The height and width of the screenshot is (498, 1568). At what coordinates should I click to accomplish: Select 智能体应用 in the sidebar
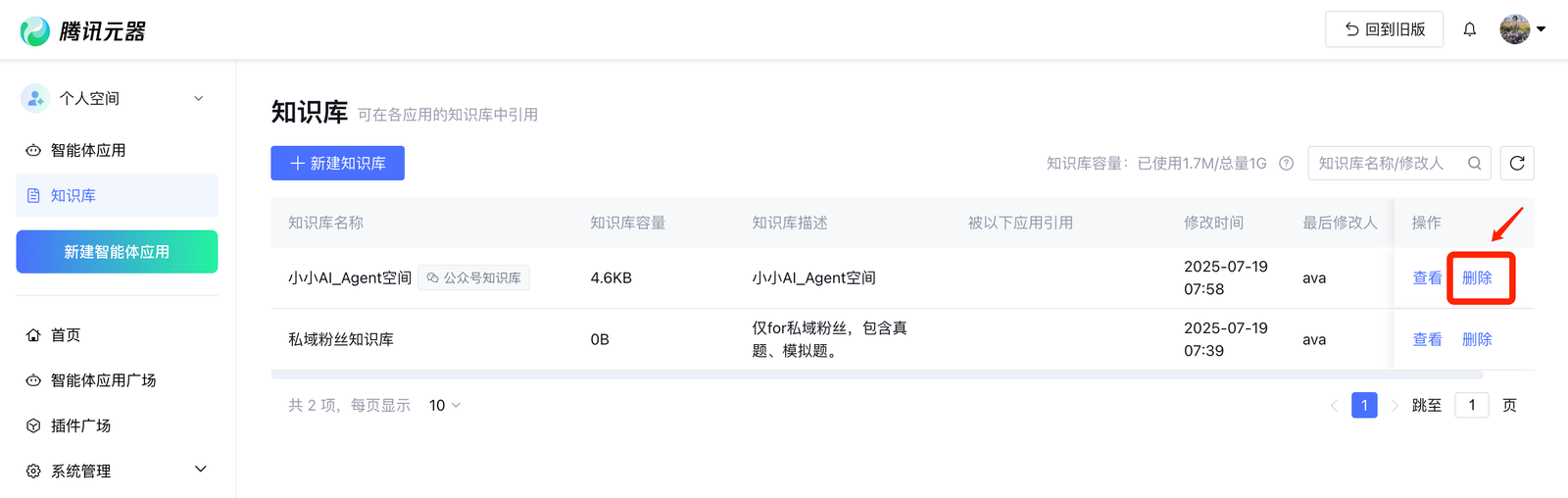click(x=88, y=150)
